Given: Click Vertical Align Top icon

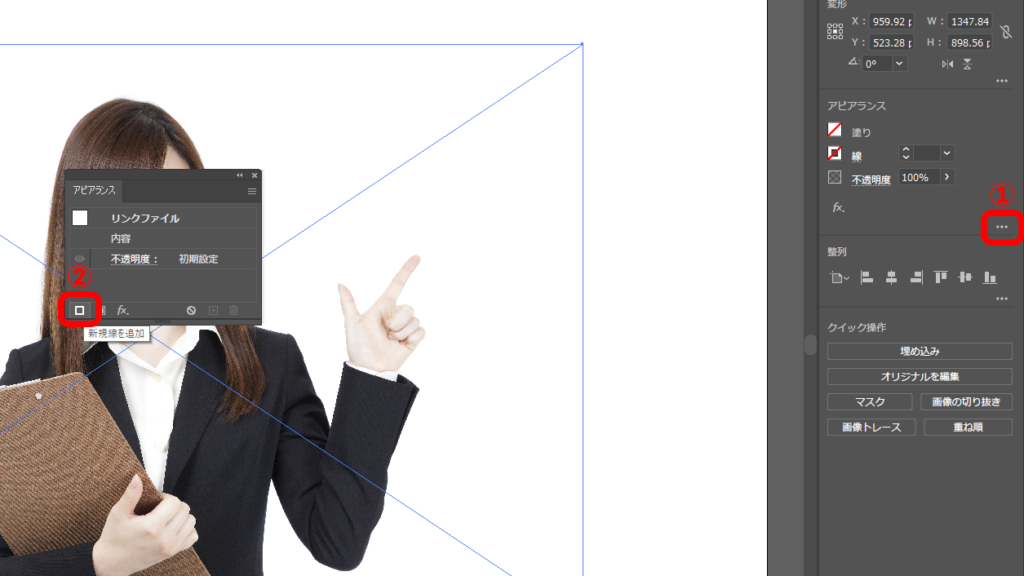Looking at the screenshot, I should tap(941, 278).
